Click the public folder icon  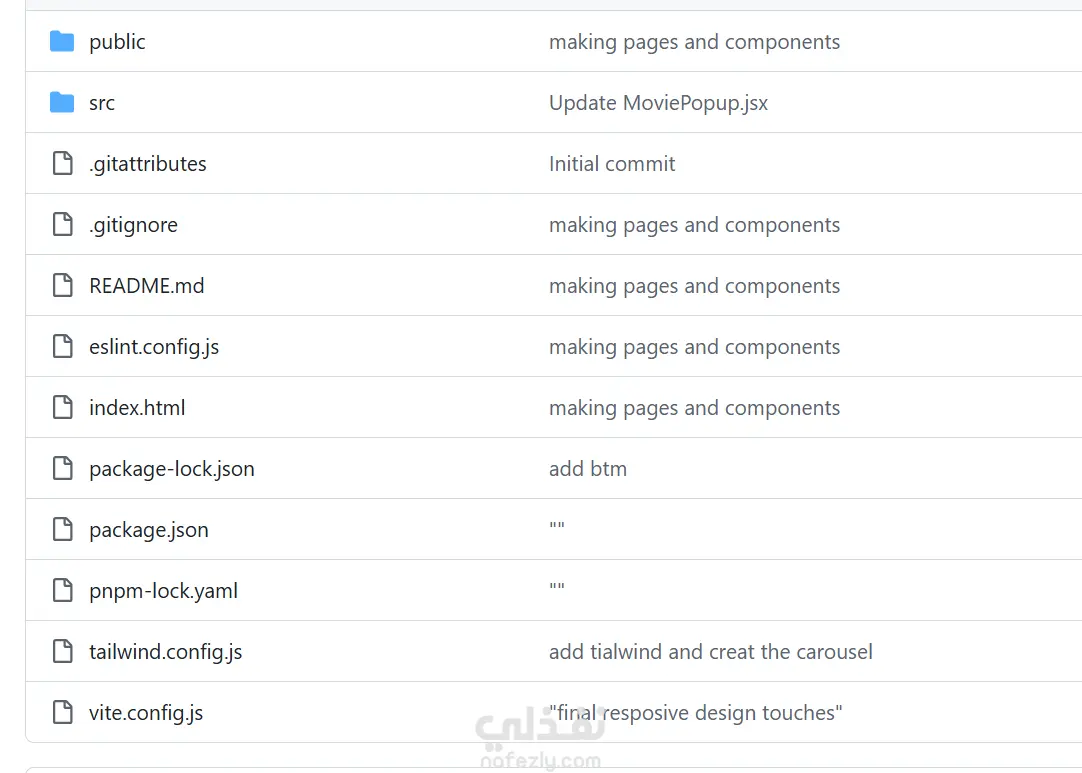[x=62, y=42]
